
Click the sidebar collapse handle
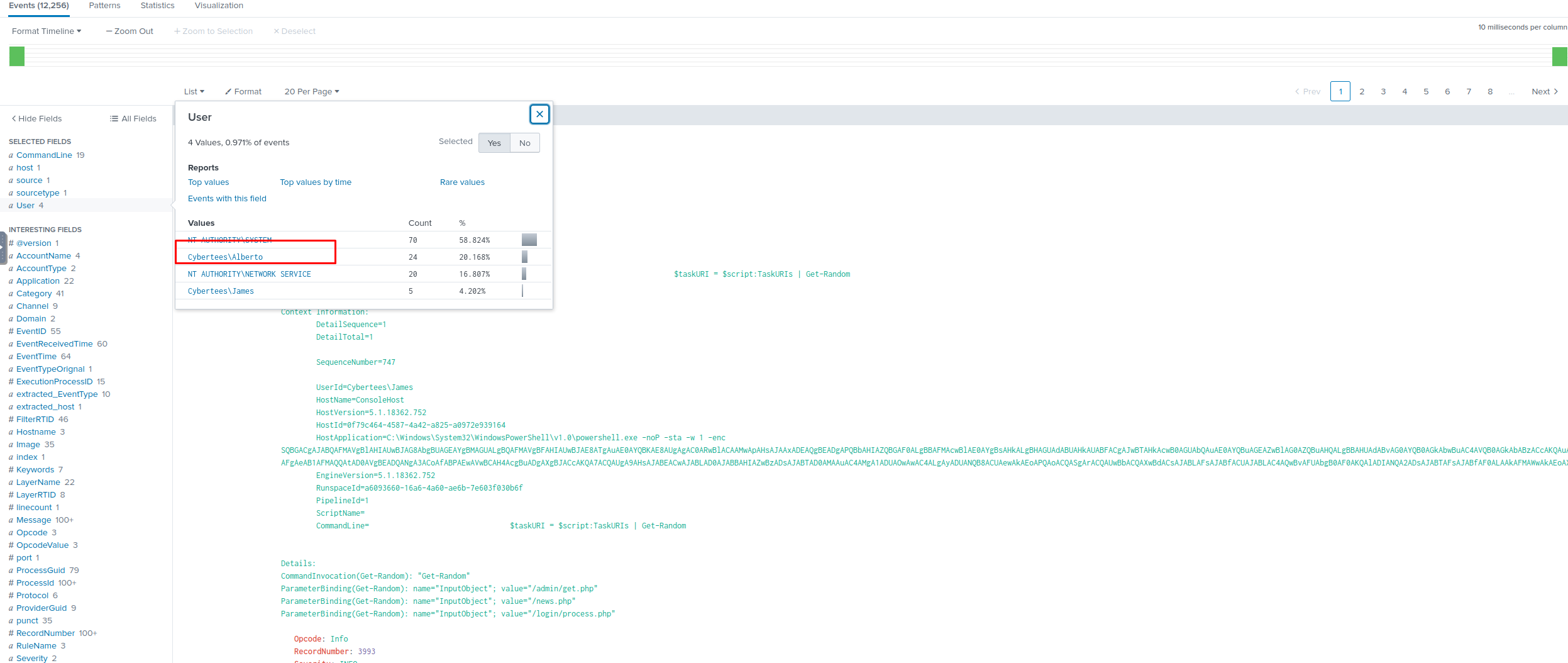[x=3, y=248]
